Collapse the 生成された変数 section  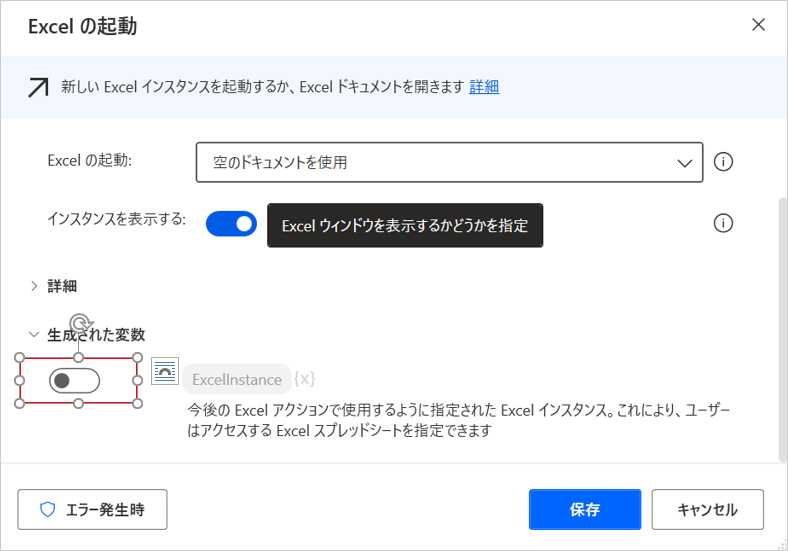(x=34, y=335)
